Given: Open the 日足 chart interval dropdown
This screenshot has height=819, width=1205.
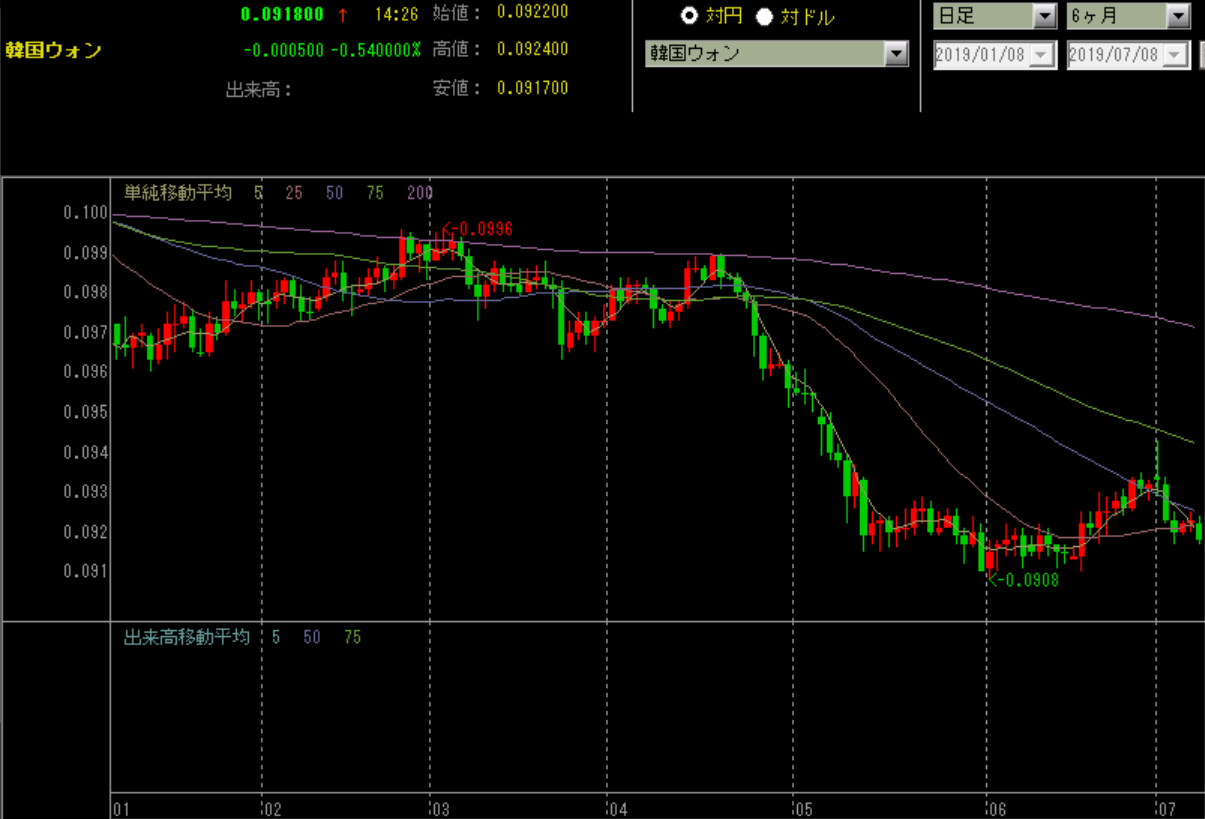Looking at the screenshot, I should (x=1044, y=16).
